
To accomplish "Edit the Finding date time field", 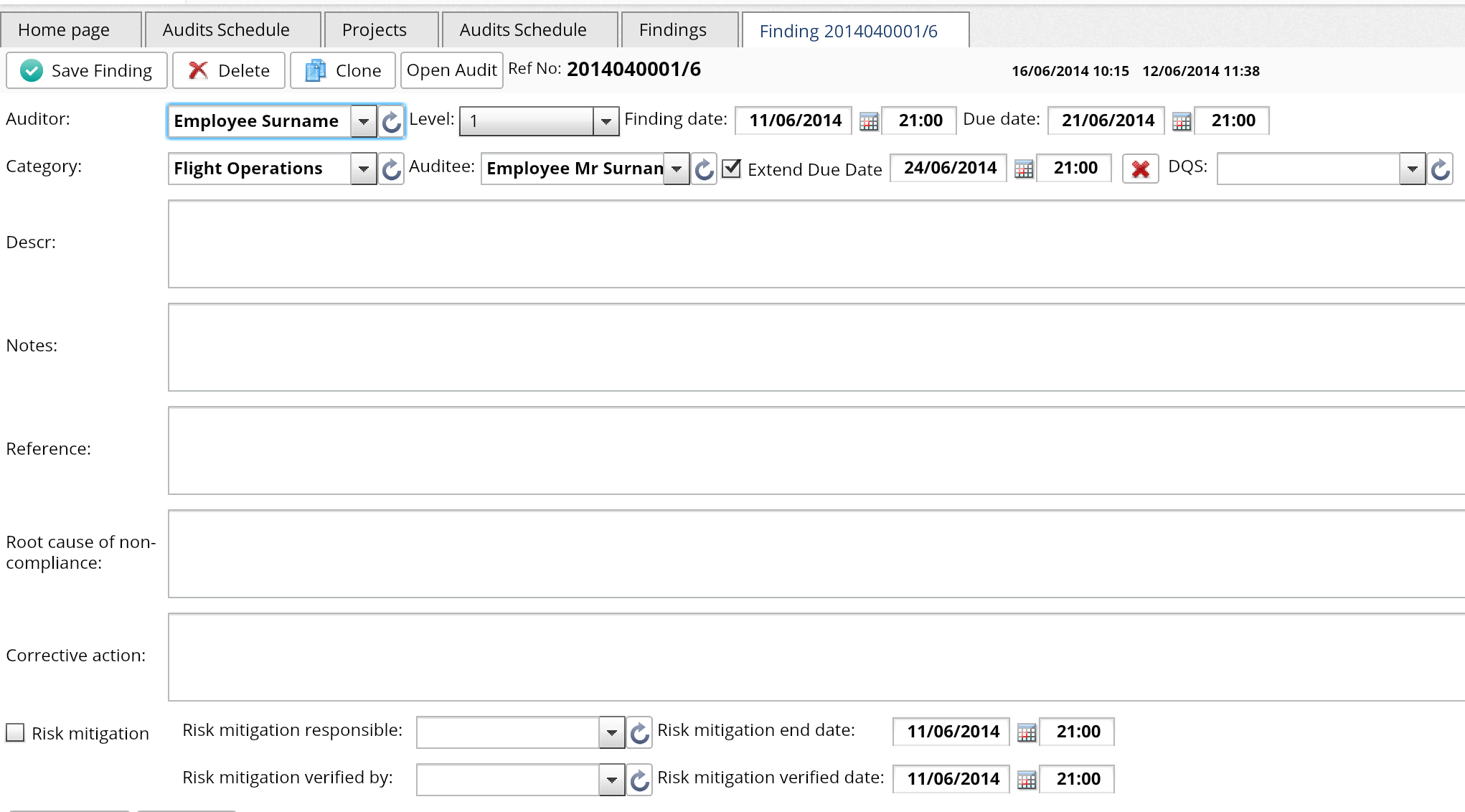I will 920,121.
